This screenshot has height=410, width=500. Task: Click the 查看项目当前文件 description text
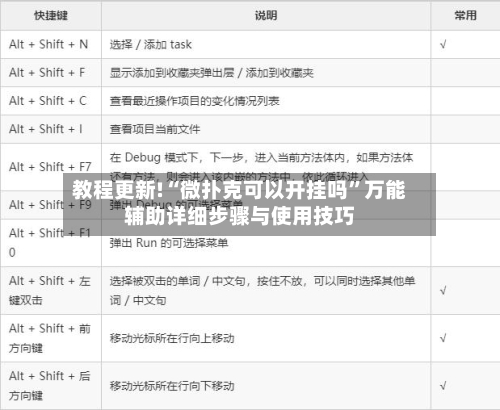point(155,129)
